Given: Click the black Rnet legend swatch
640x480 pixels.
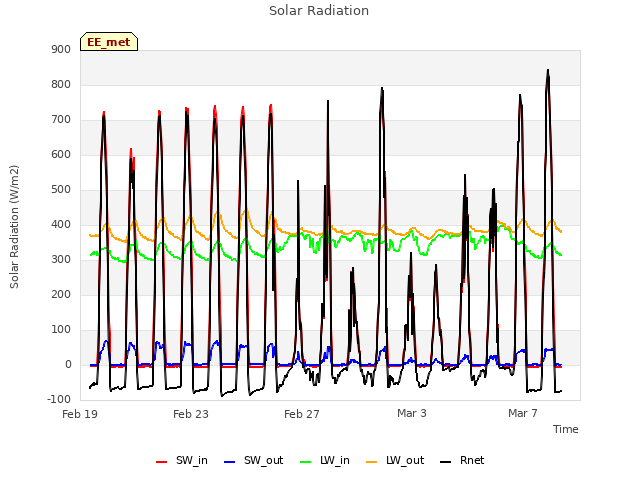Looking at the screenshot, I should [446, 462].
